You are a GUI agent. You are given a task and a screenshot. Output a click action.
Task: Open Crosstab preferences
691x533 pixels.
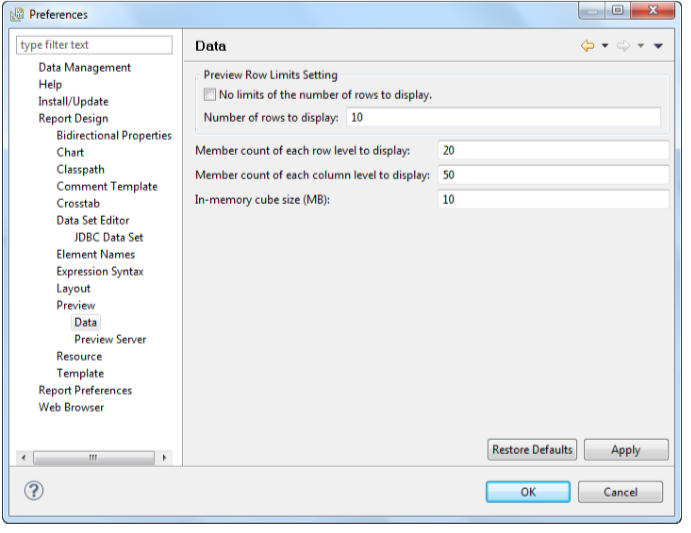click(78, 203)
